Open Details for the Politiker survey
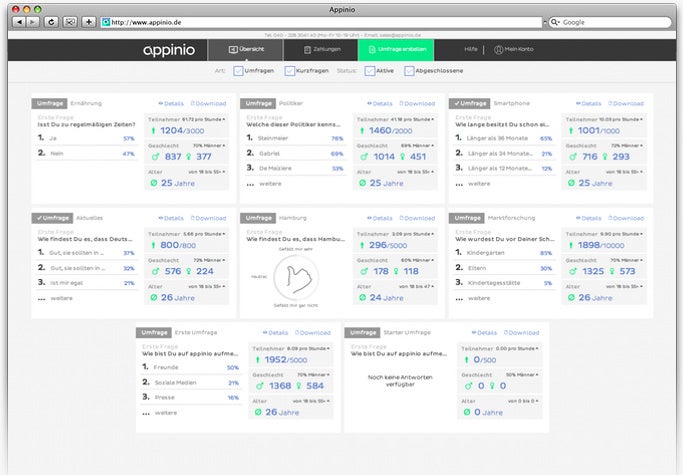683x475 pixels. coord(380,104)
